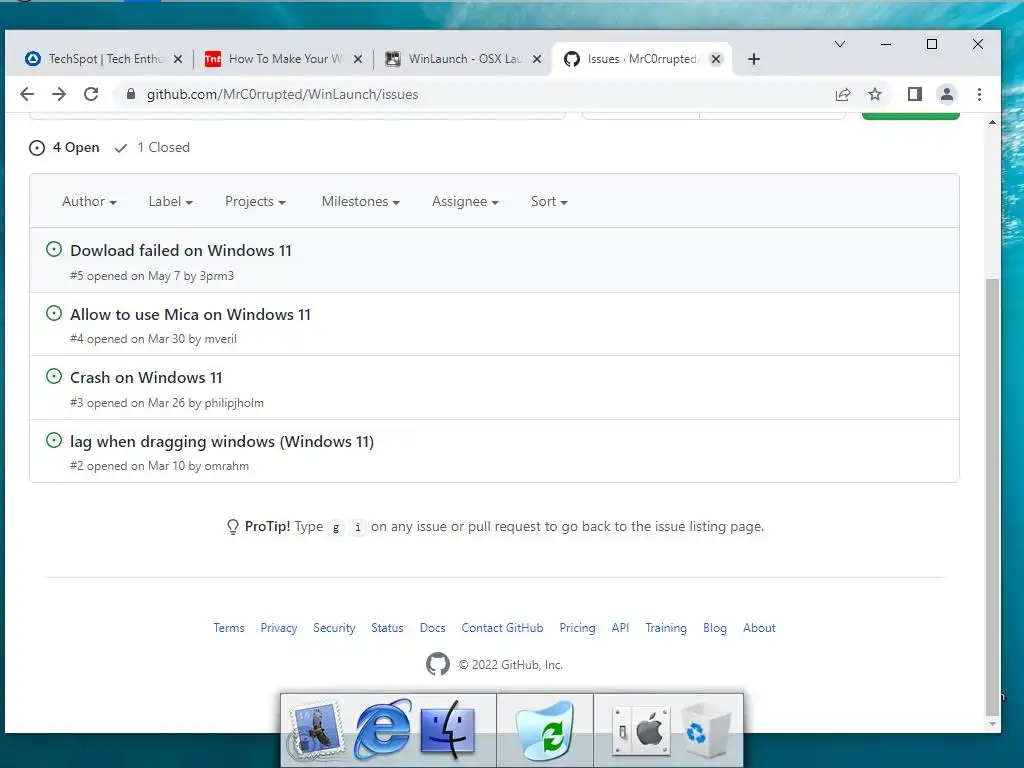Expand the Projects filter dropdown
The height and width of the screenshot is (768, 1024).
(255, 201)
